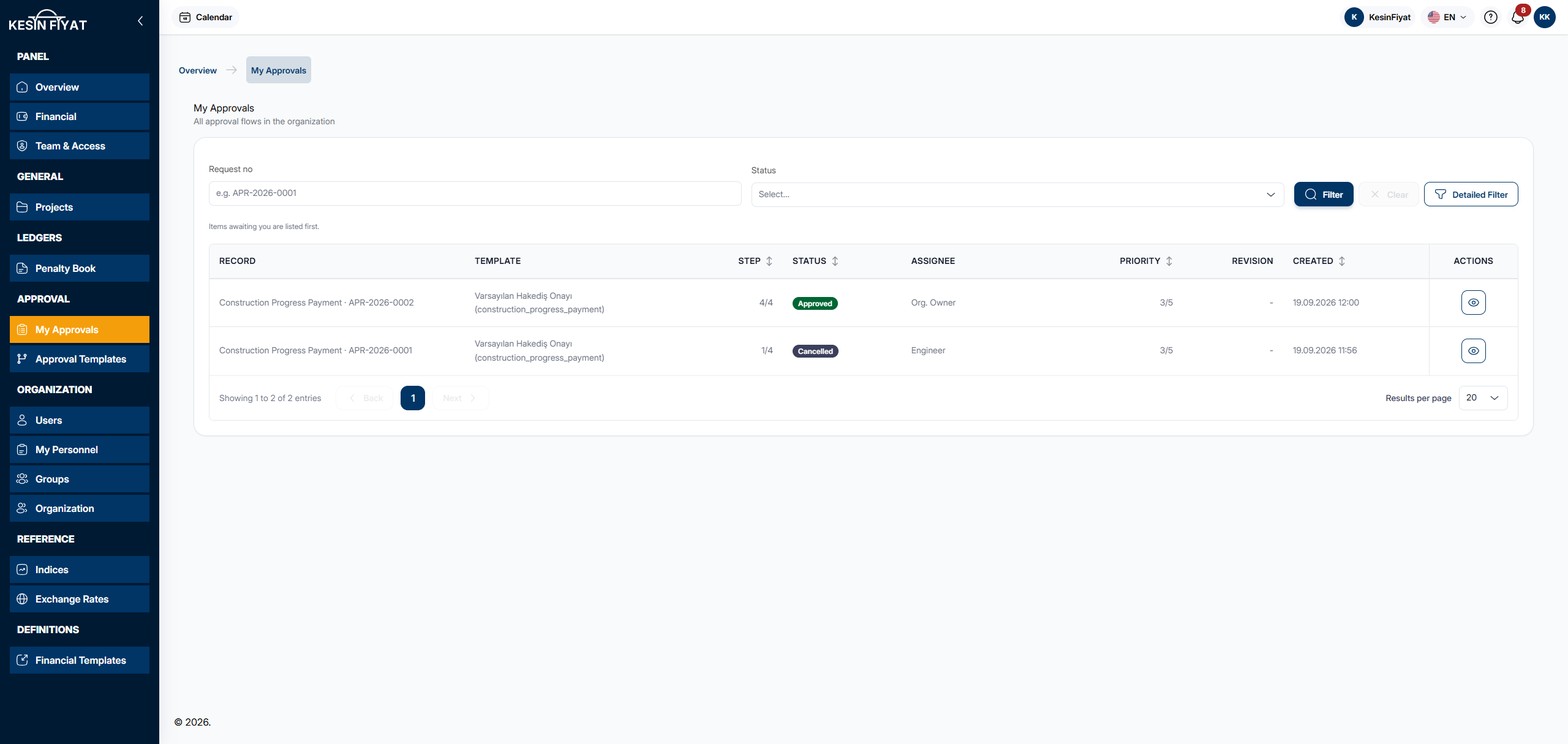Go back to Overview breadcrumb
This screenshot has width=1568, height=744.
pos(198,70)
